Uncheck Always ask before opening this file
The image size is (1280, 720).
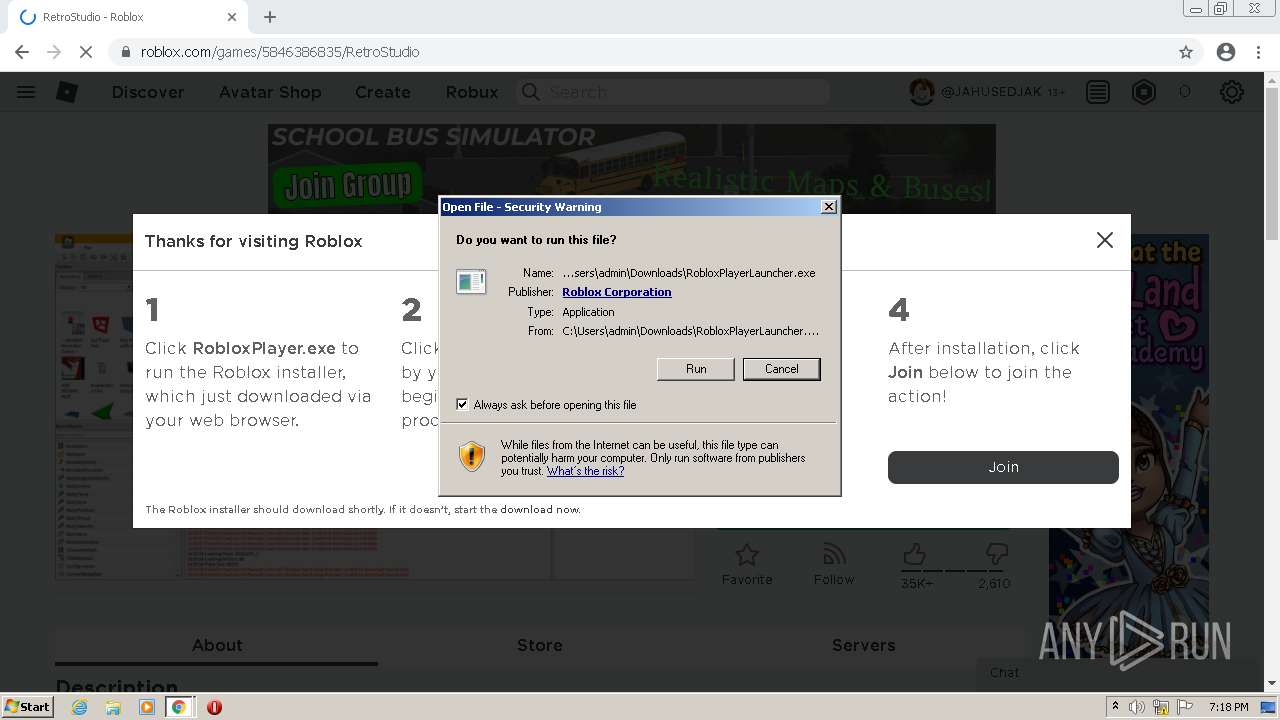click(x=462, y=404)
